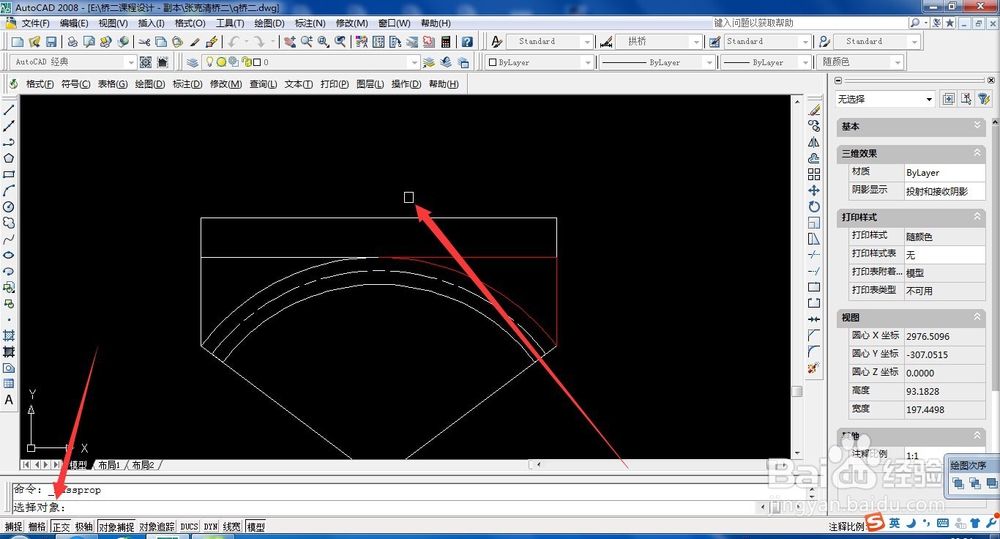Click the Offset tool icon
This screenshot has height=539, width=1000.
coord(814,158)
